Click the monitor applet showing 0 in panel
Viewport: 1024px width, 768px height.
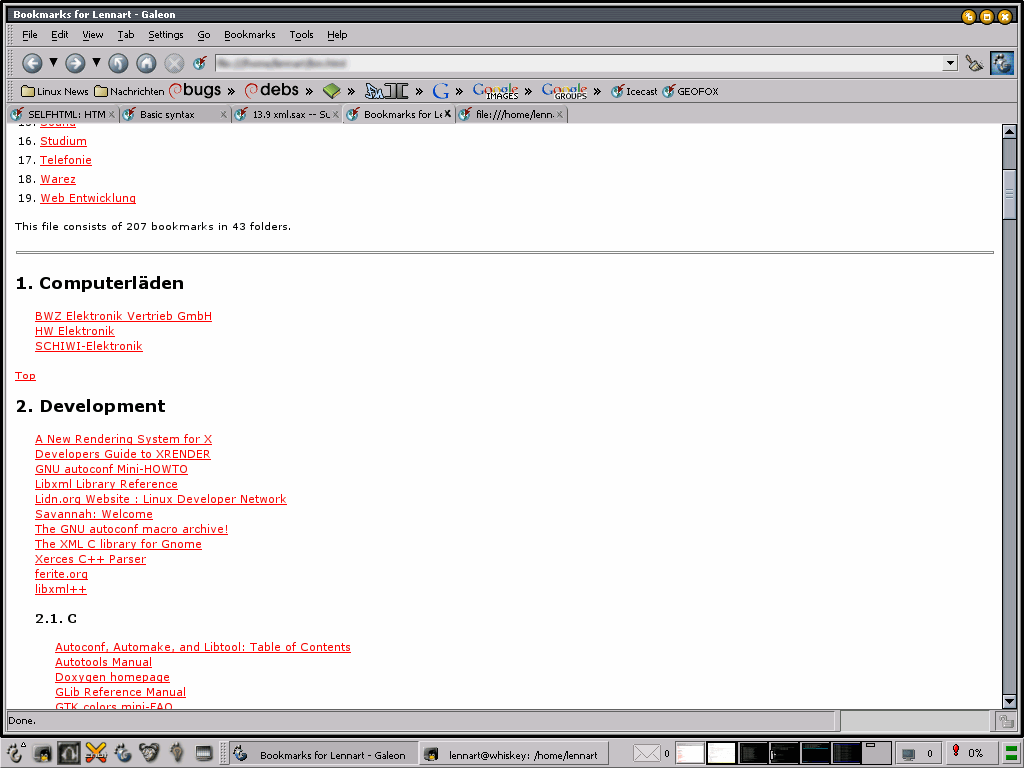point(917,754)
